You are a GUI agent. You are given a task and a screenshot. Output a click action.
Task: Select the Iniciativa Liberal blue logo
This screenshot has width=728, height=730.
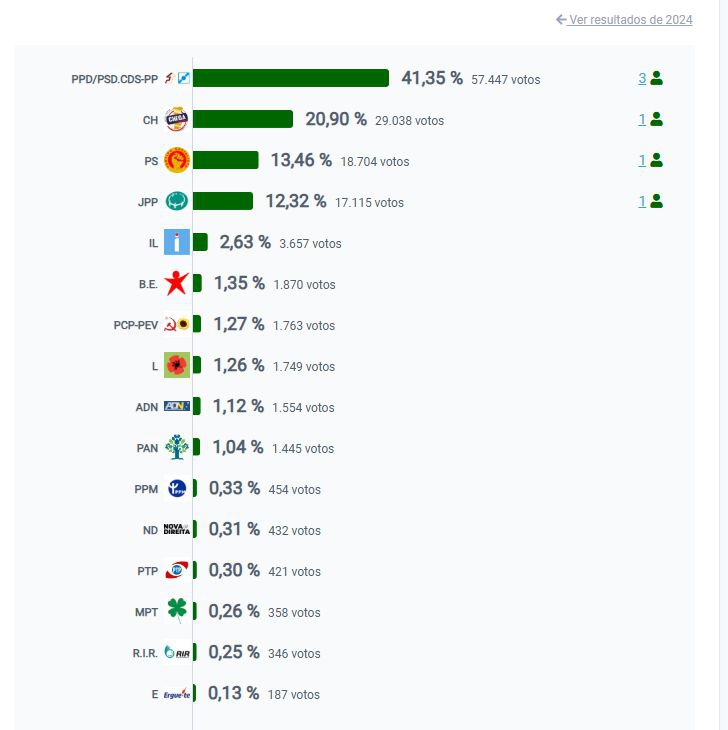(x=177, y=242)
